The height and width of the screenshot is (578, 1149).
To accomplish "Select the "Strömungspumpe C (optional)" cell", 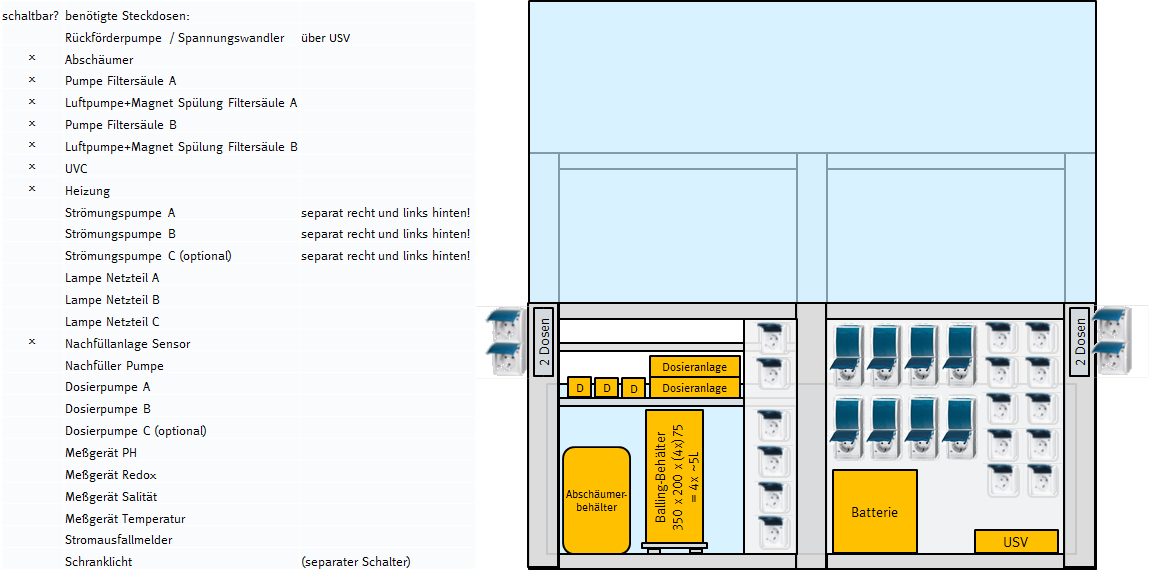I will point(148,256).
